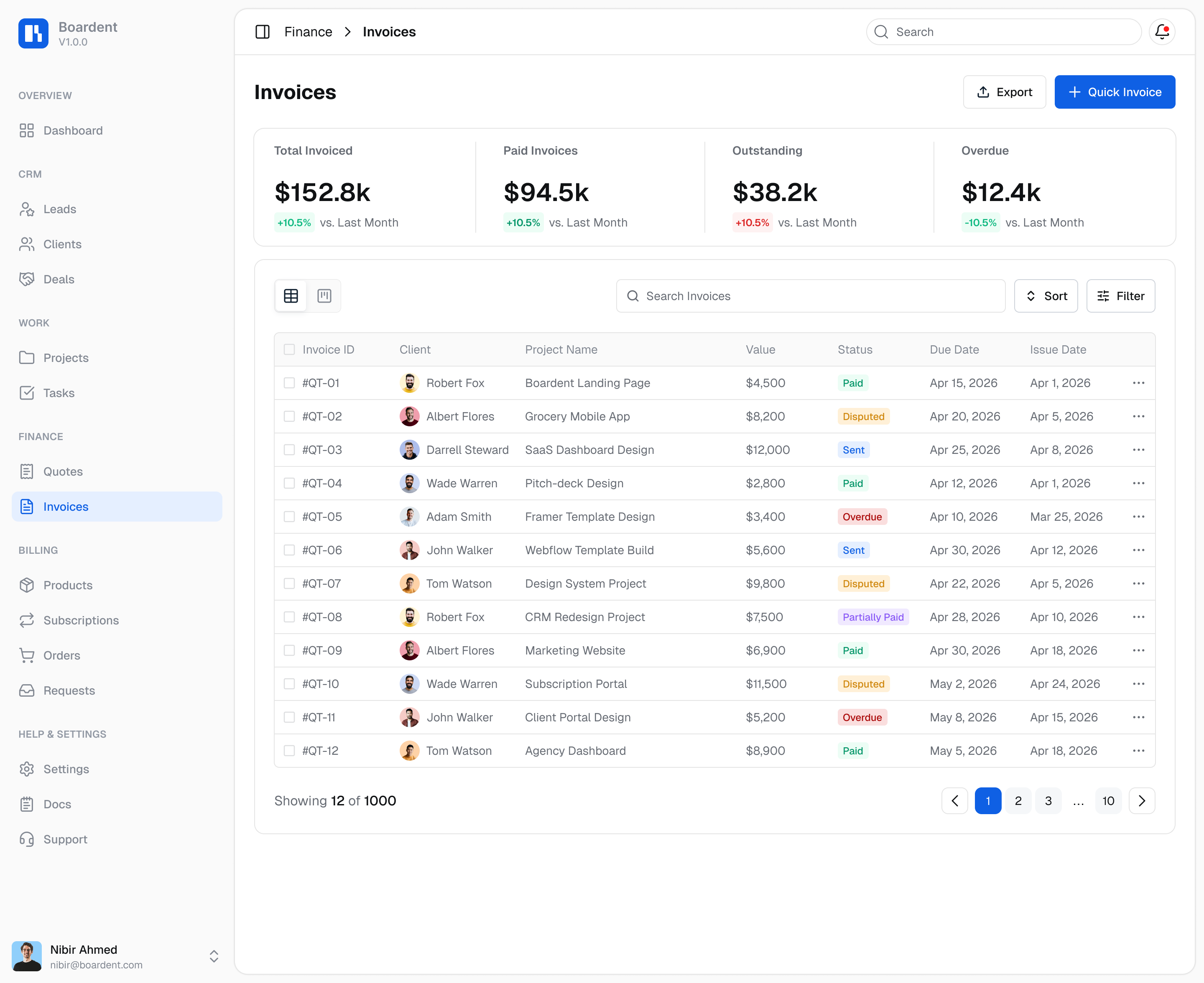Go to next page arrow
The width and height of the screenshot is (1204, 983).
click(1142, 801)
